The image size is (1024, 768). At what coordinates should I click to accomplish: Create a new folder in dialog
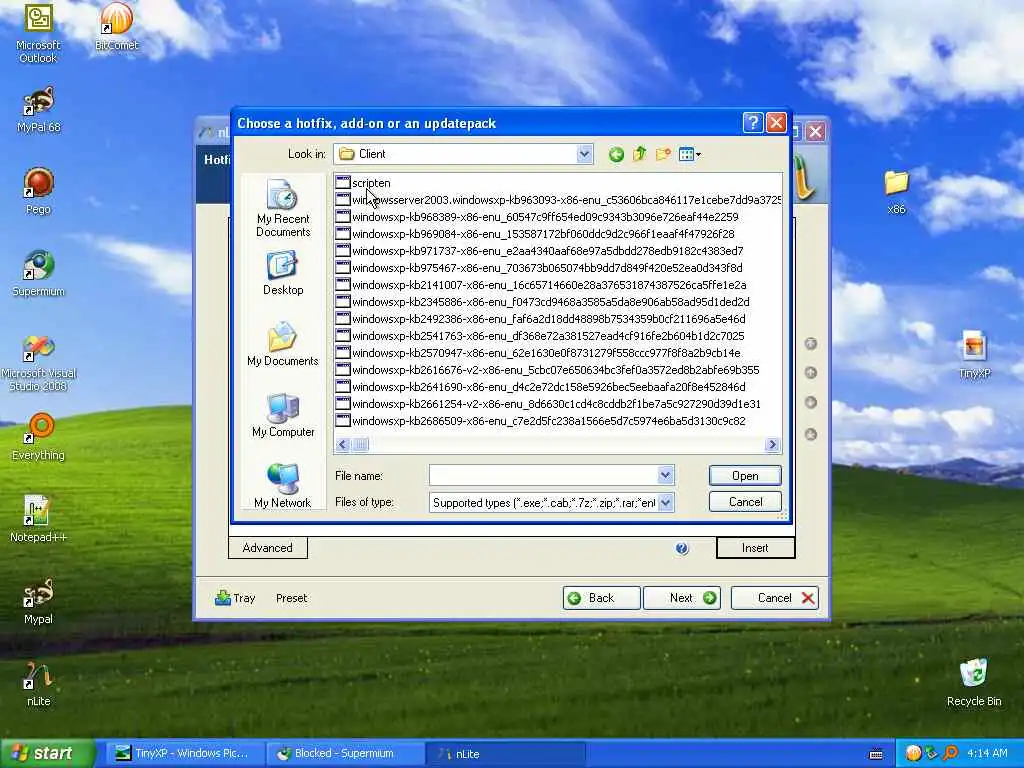click(663, 154)
